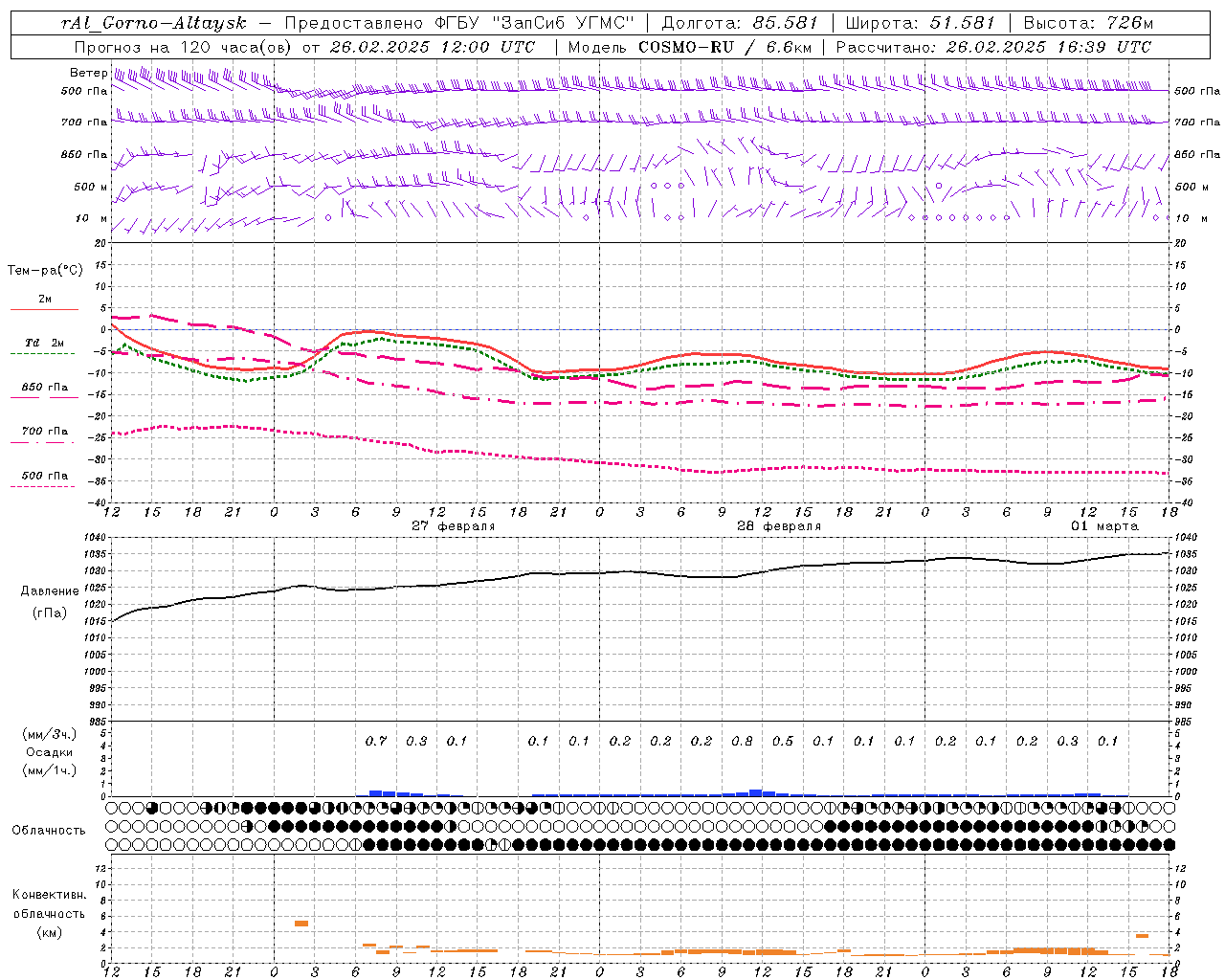
Task: Click the 500 гПа temperature legend entry
Action: (45, 476)
